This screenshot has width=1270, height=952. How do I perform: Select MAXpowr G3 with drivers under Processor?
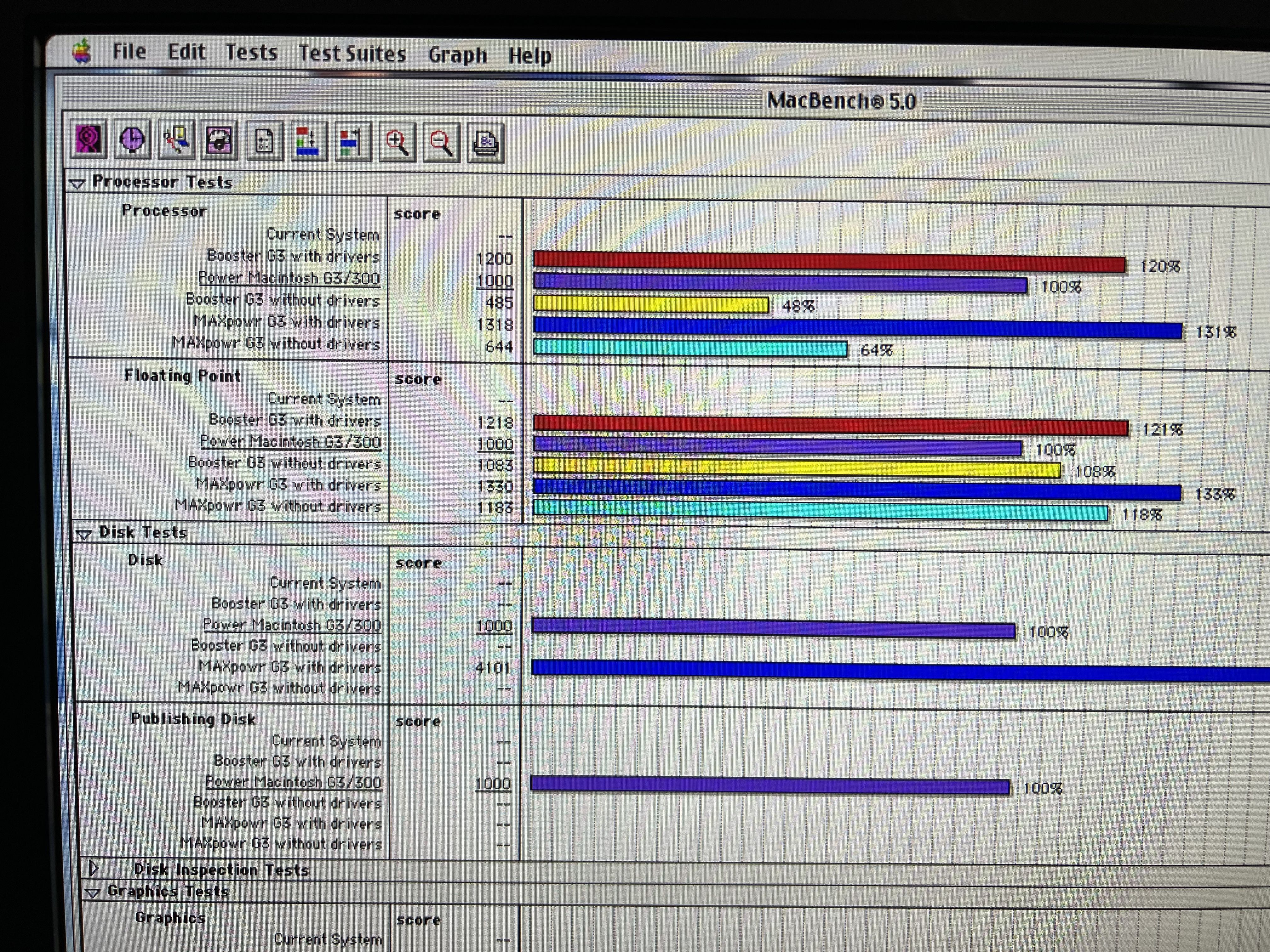[x=287, y=322]
